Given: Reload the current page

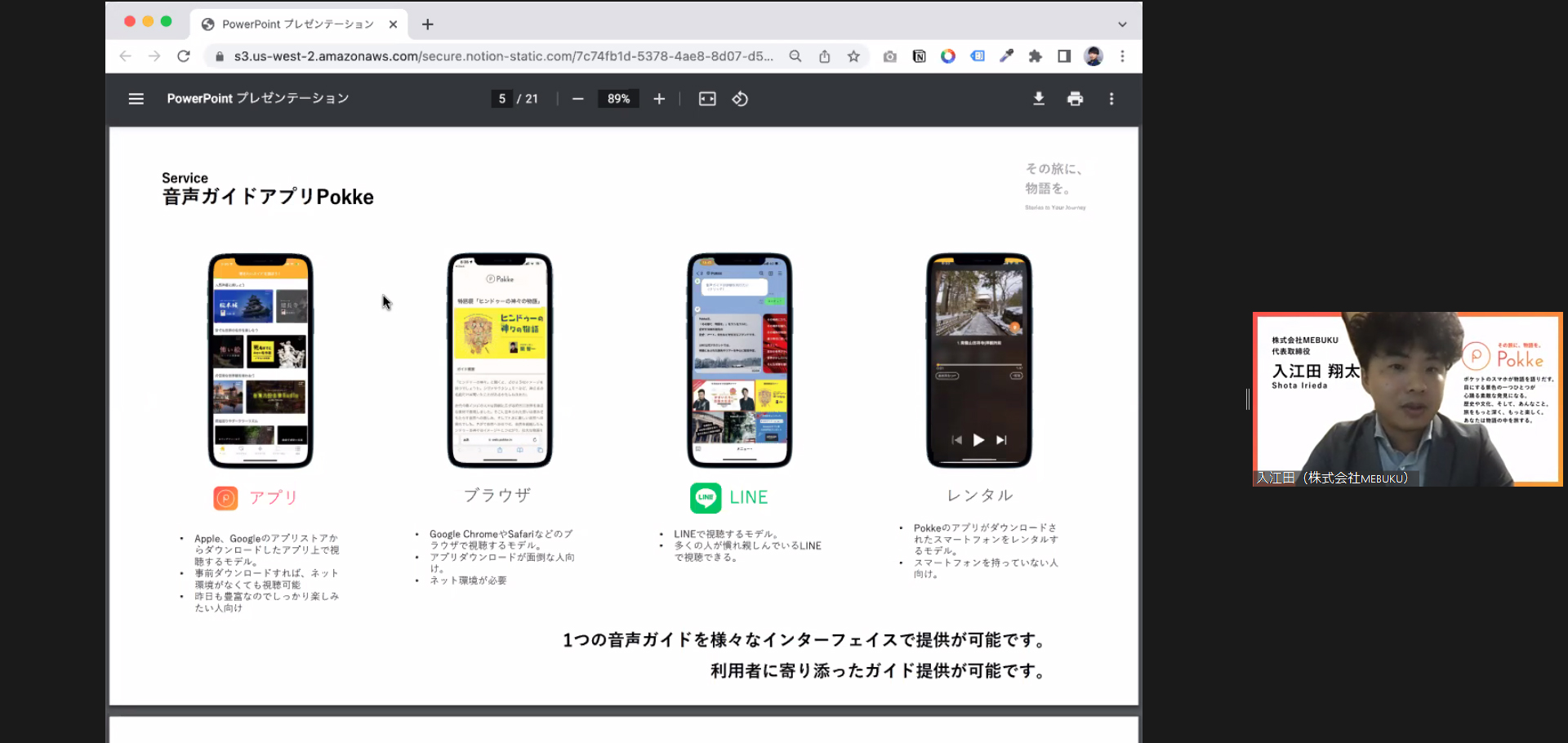Looking at the screenshot, I should 184,56.
